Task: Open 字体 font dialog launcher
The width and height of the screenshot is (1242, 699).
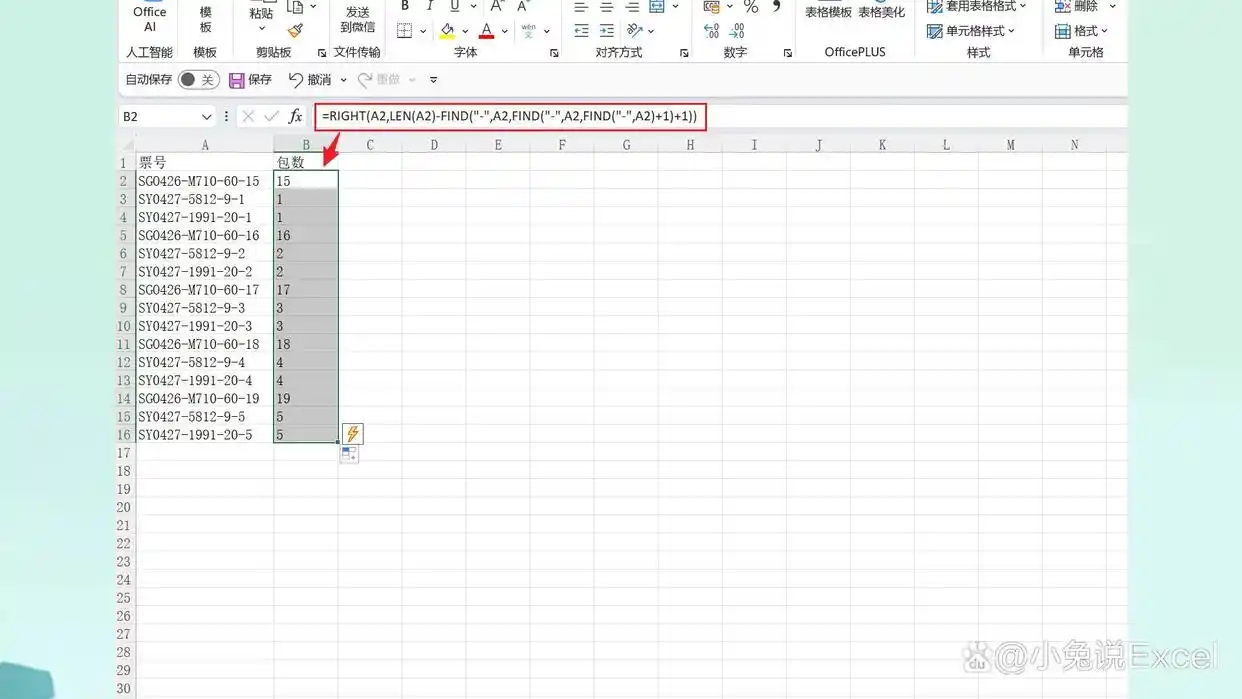Action: pos(554,53)
